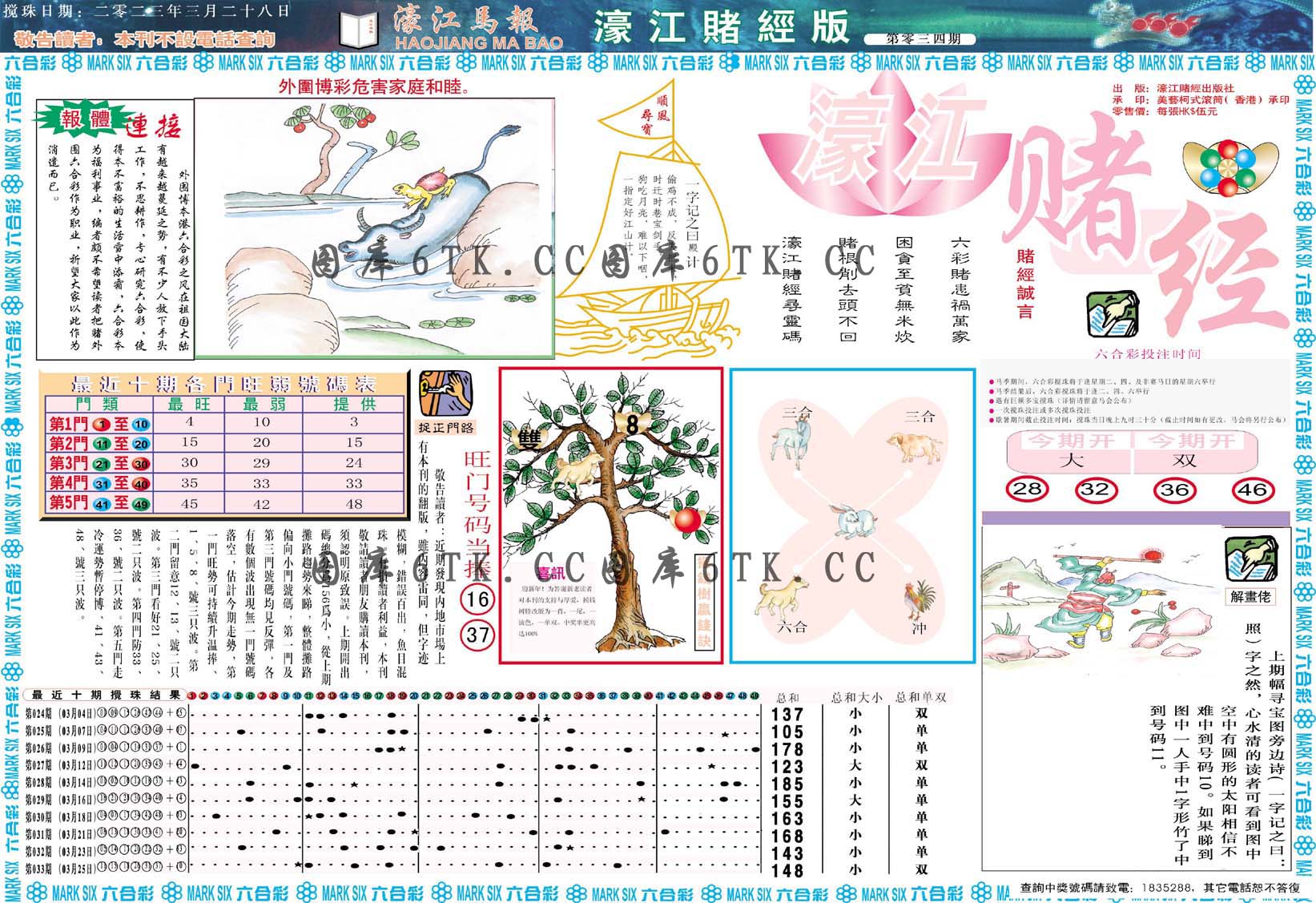Click the 今期开 双 box
The width and height of the screenshot is (1316, 903).
coord(1197,451)
